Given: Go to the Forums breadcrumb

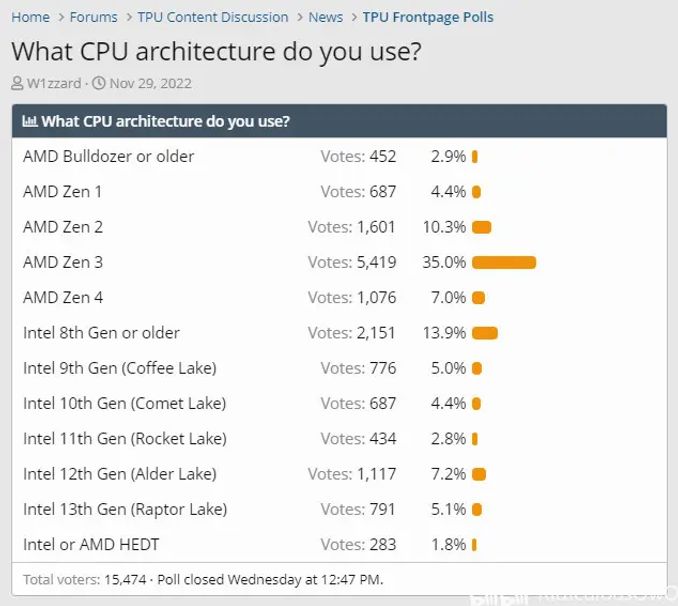Looking at the screenshot, I should tap(93, 17).
